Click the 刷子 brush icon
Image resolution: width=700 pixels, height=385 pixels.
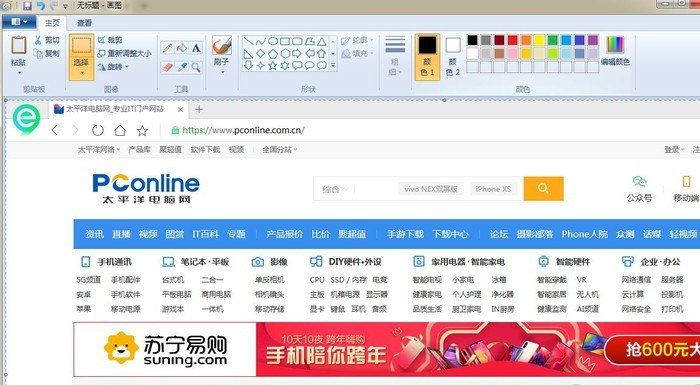[x=222, y=46]
